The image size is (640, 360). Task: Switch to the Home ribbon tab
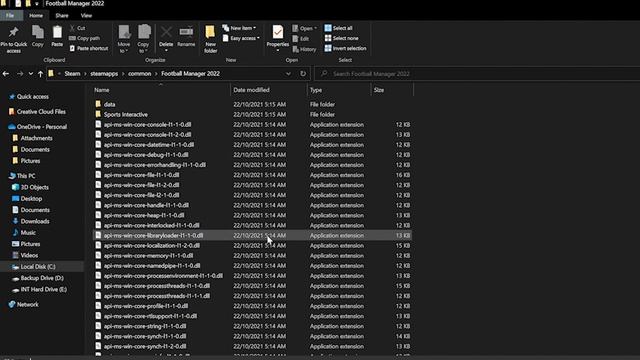(36, 16)
